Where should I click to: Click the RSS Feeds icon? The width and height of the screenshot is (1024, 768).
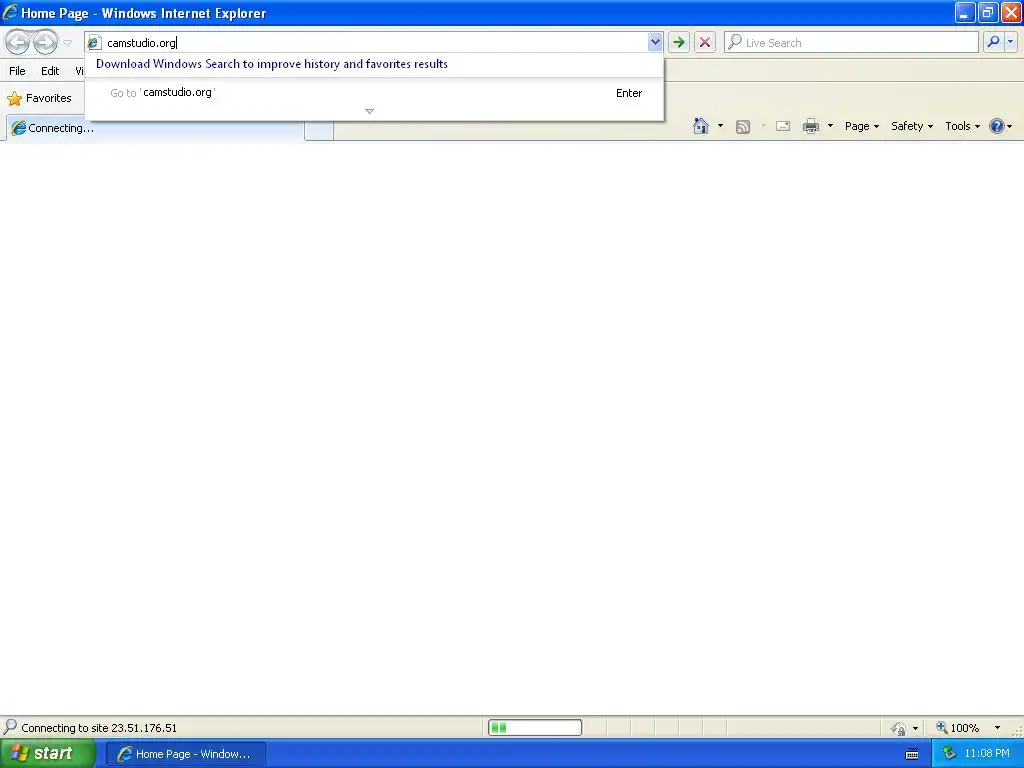click(743, 127)
